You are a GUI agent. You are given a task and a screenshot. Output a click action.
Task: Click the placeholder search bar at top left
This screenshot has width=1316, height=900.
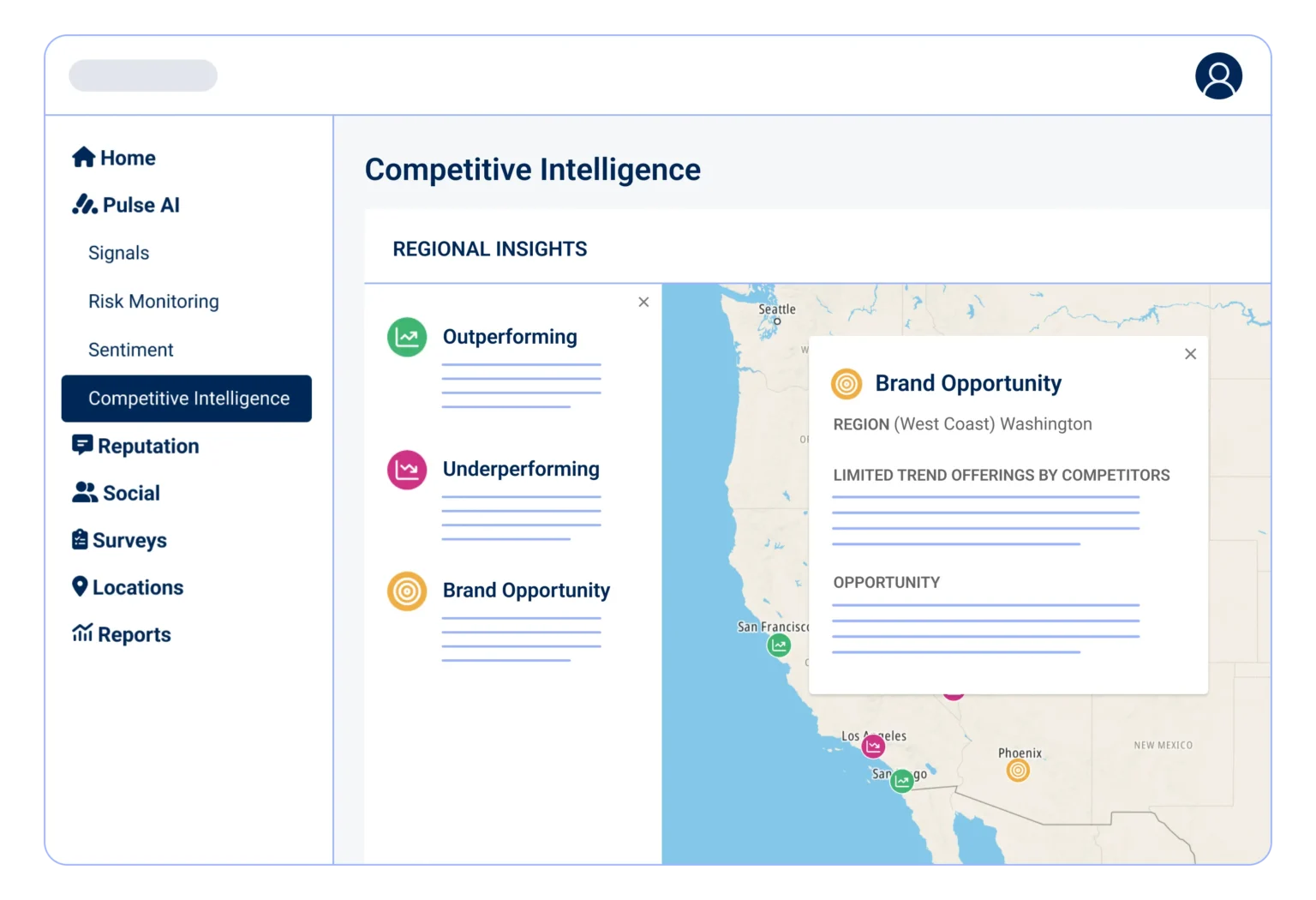(143, 75)
